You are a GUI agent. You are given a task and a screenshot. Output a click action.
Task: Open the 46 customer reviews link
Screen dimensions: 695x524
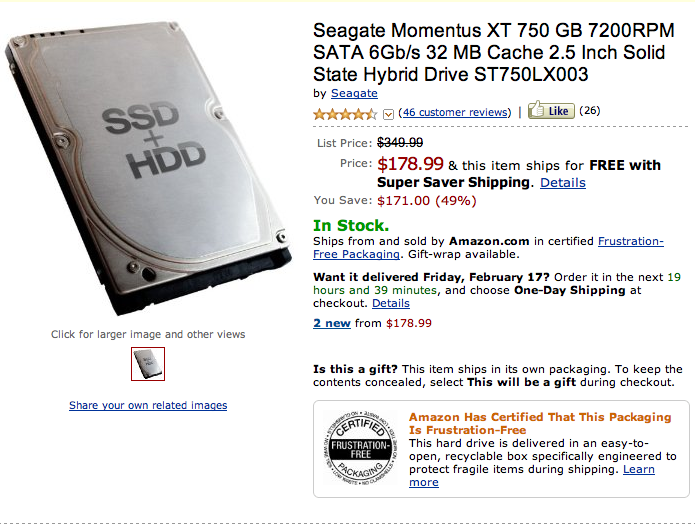click(456, 112)
